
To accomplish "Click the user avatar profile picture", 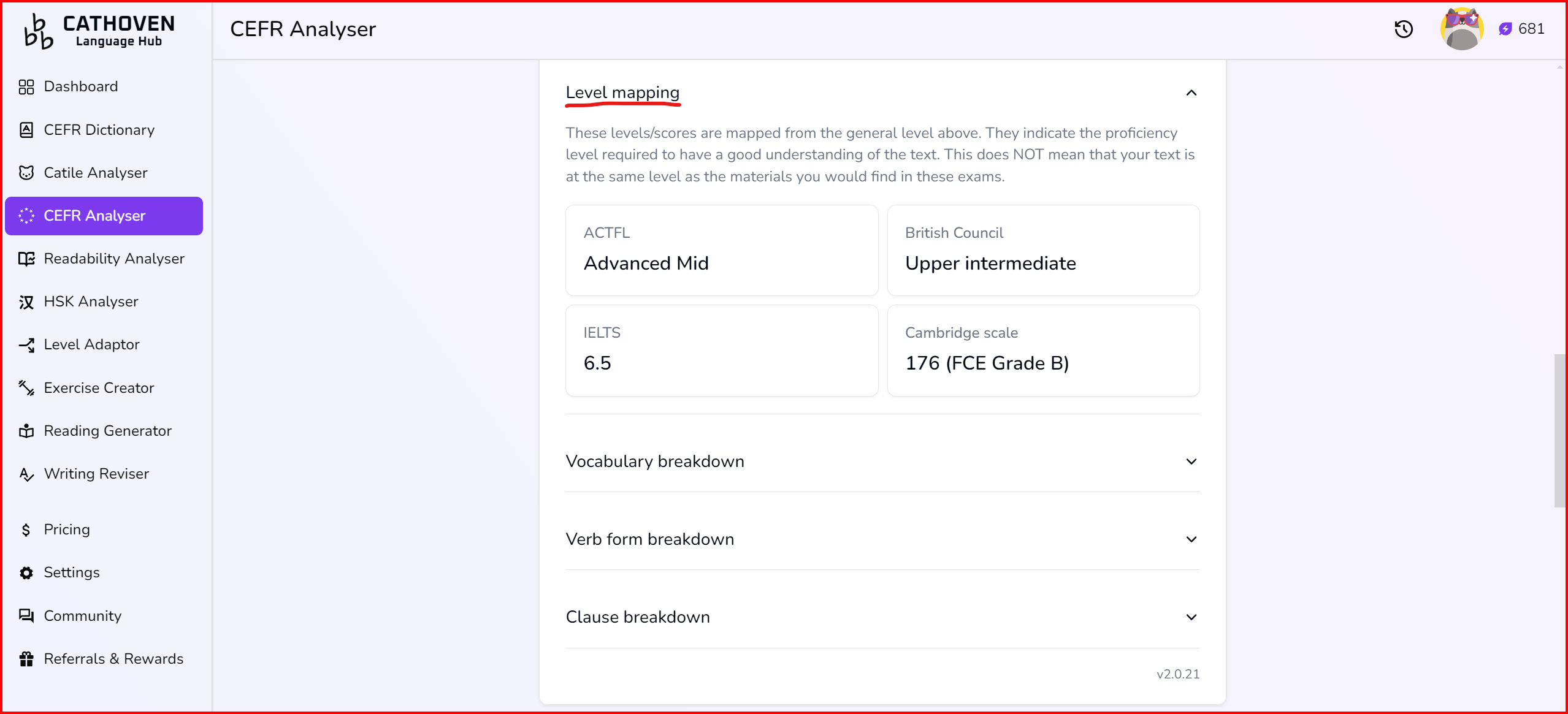I will [1461, 29].
